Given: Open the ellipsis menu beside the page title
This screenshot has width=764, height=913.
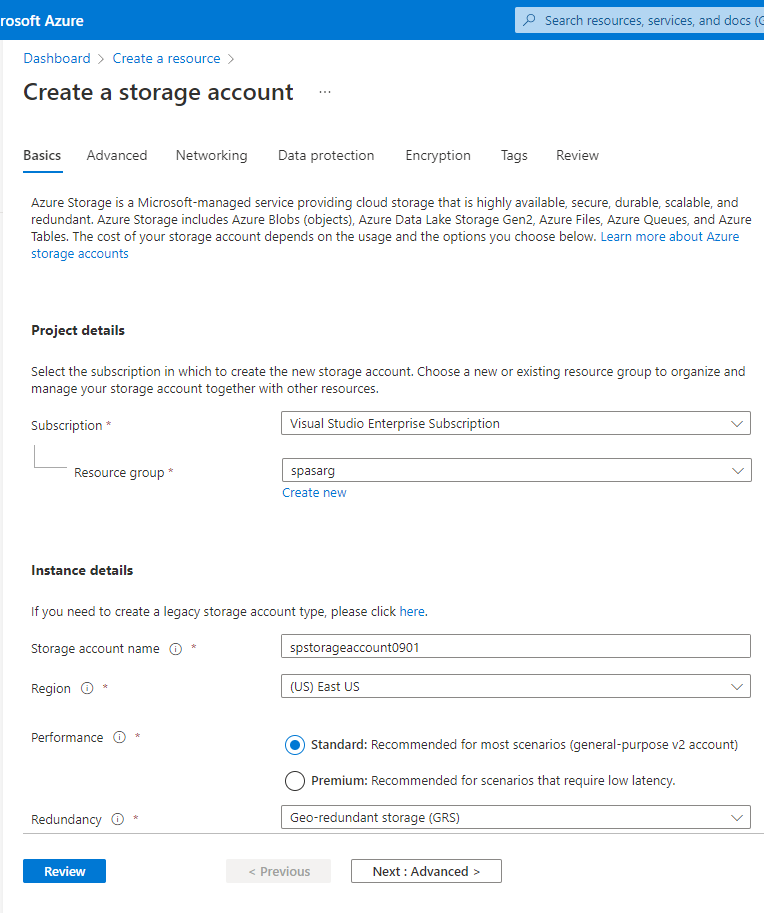Looking at the screenshot, I should 324,91.
